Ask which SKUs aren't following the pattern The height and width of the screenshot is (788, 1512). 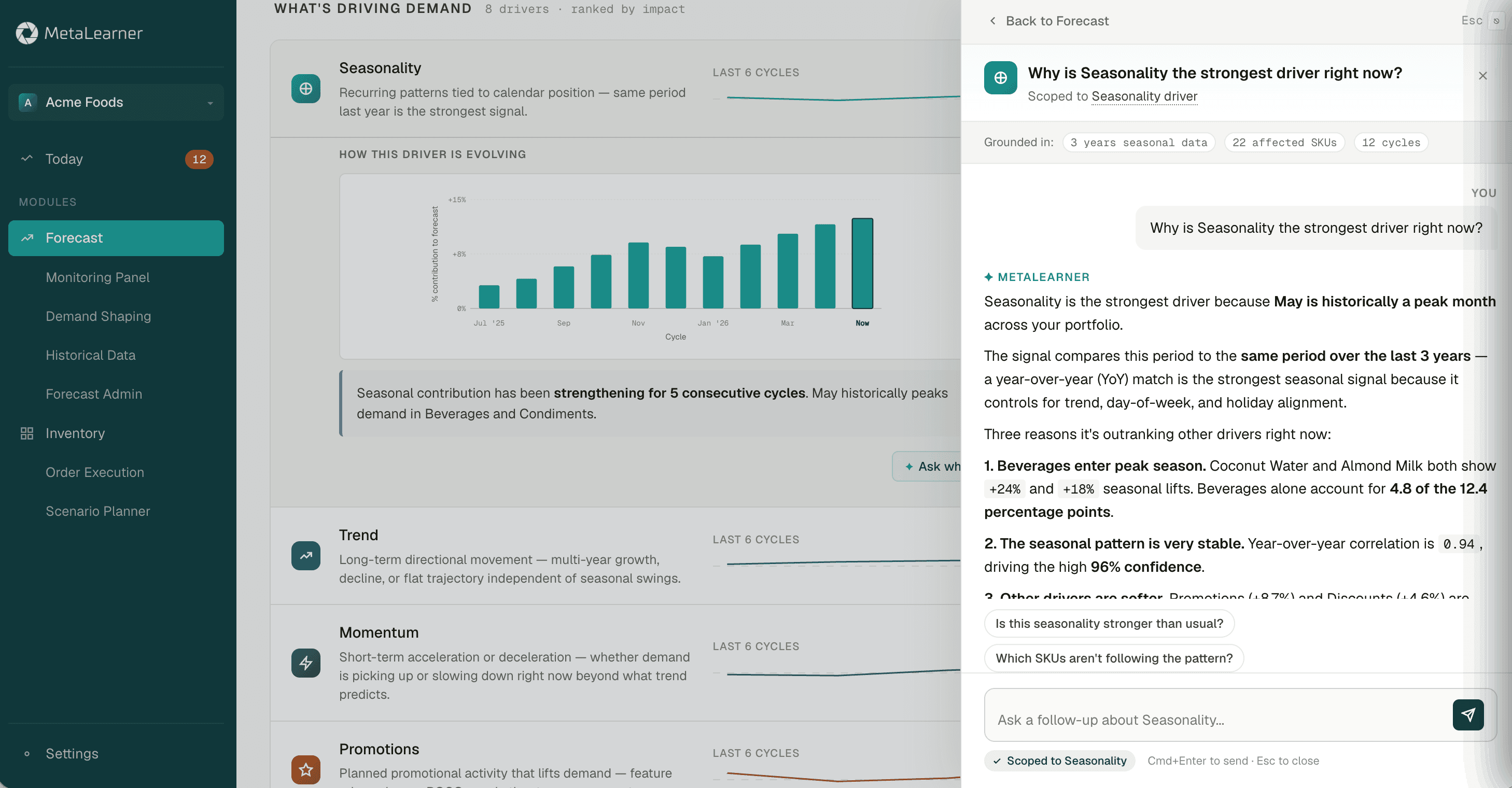coord(1113,658)
